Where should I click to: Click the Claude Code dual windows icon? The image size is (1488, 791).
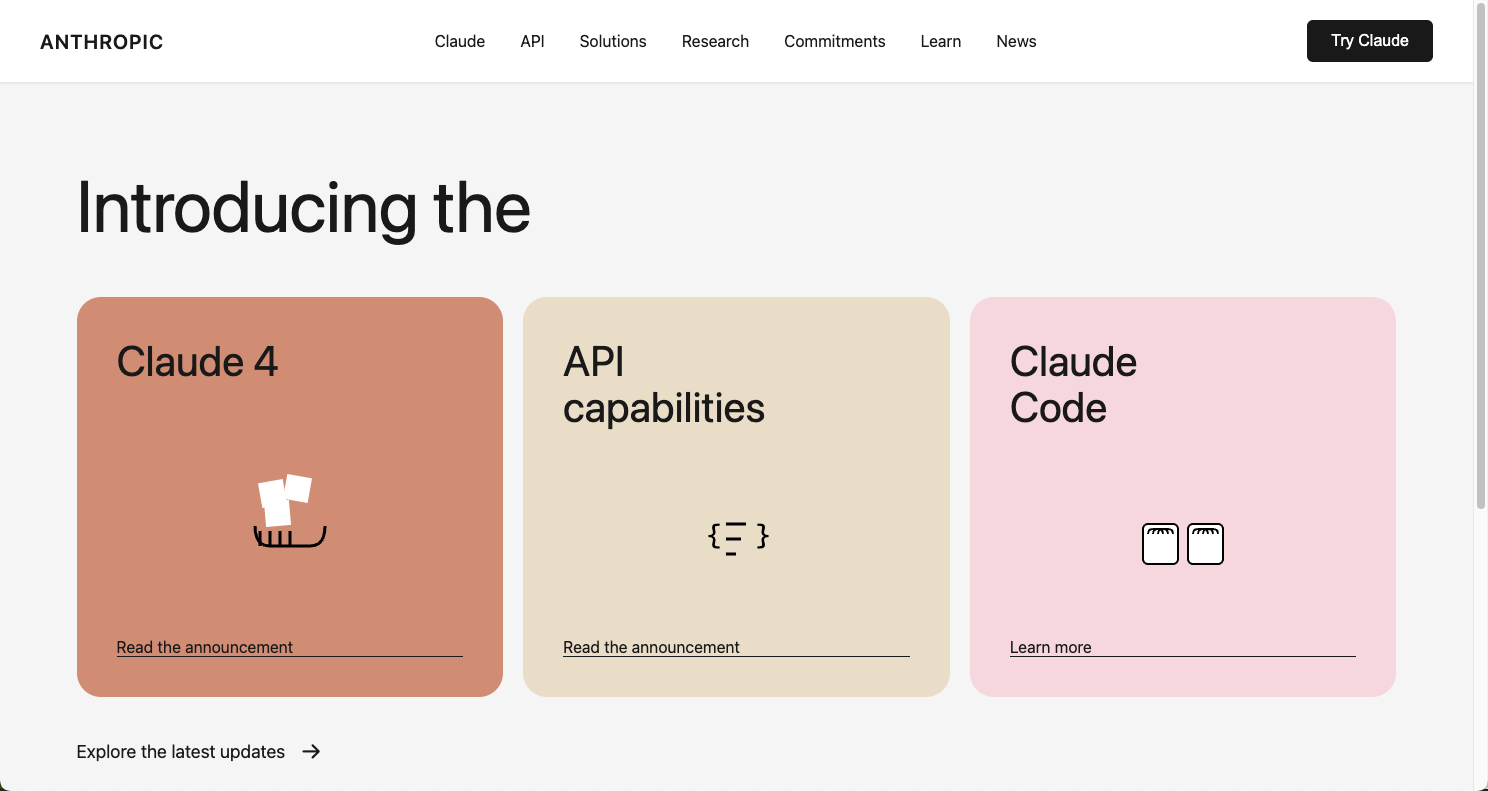(x=1183, y=544)
